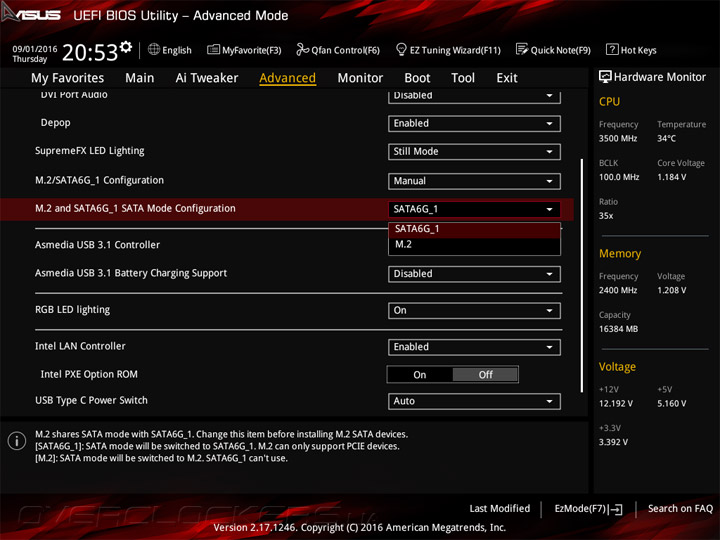This screenshot has width=720, height=540.
Task: Select M.2/SATA6G_1 Configuration label
Action: tap(99, 180)
